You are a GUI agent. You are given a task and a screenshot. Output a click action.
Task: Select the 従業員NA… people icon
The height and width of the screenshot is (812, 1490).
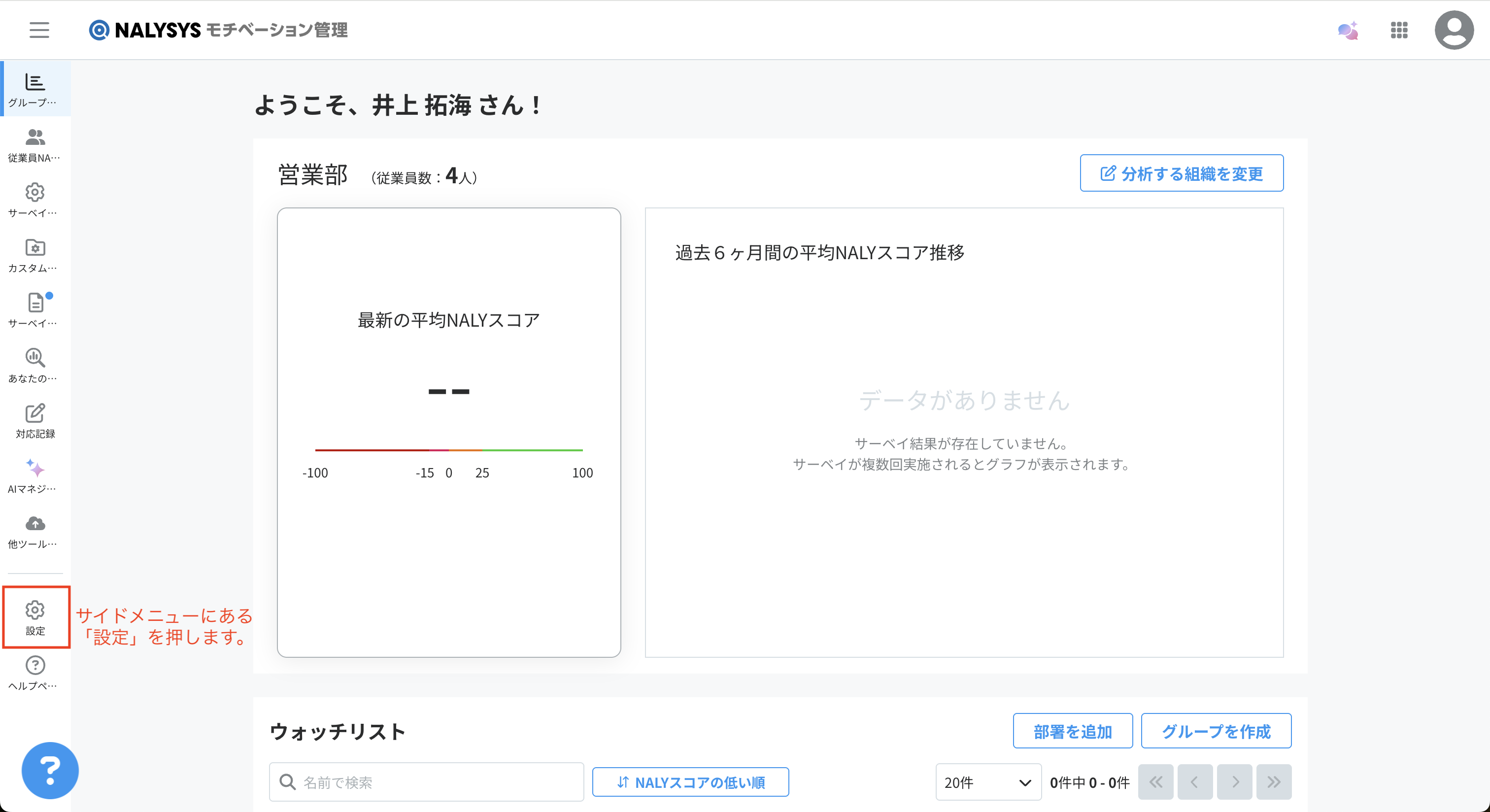coord(34,144)
